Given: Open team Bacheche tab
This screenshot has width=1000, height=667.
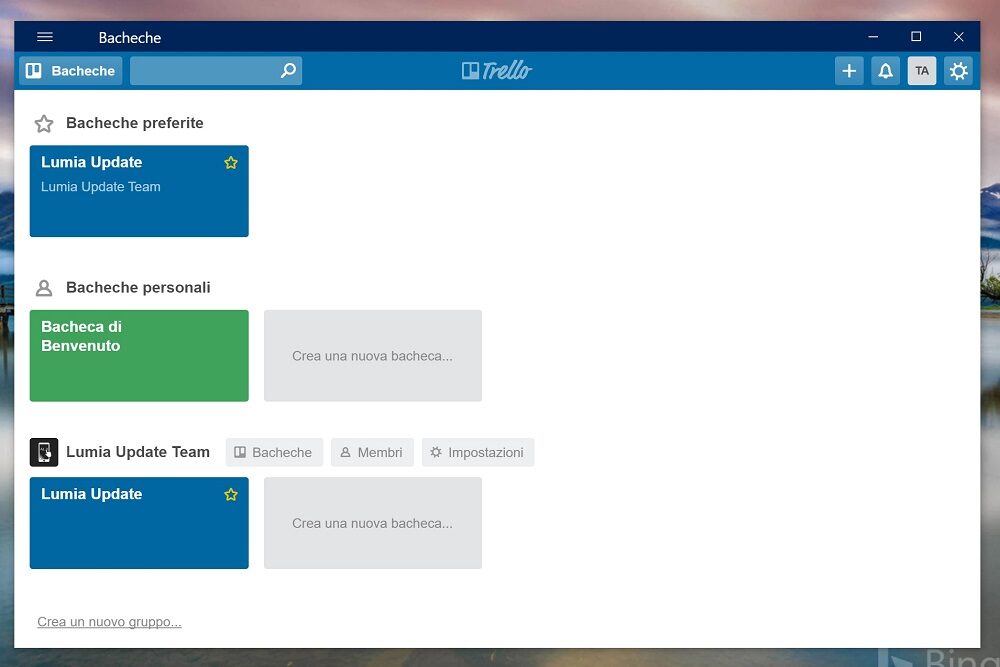Looking at the screenshot, I should tap(274, 452).
